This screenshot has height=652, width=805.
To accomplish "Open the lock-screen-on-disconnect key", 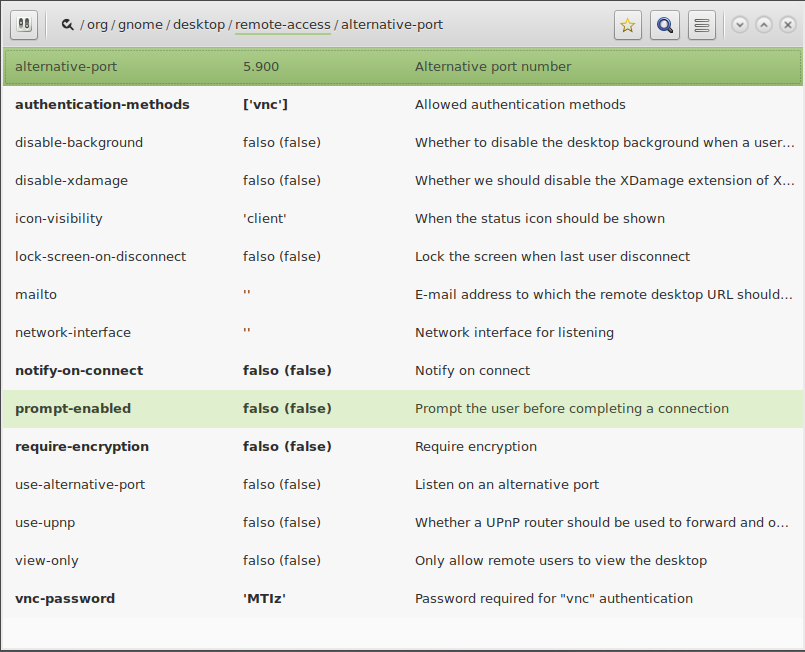I will tap(402, 257).
